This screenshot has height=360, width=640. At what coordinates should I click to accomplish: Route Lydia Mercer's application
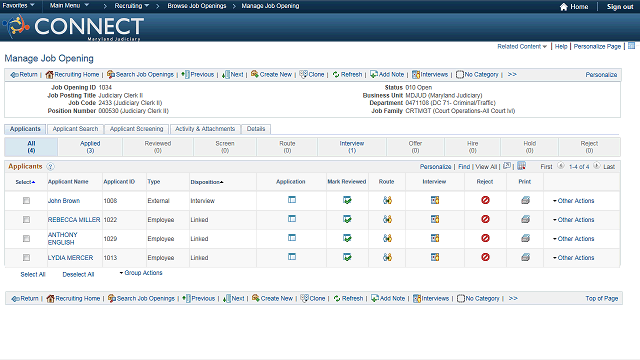tap(387, 257)
